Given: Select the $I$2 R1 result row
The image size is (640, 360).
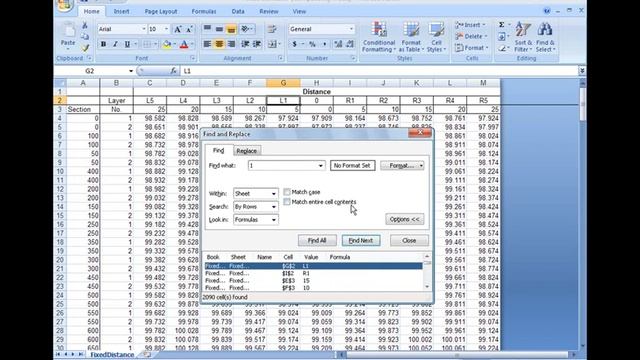Looking at the screenshot, I should (313, 273).
